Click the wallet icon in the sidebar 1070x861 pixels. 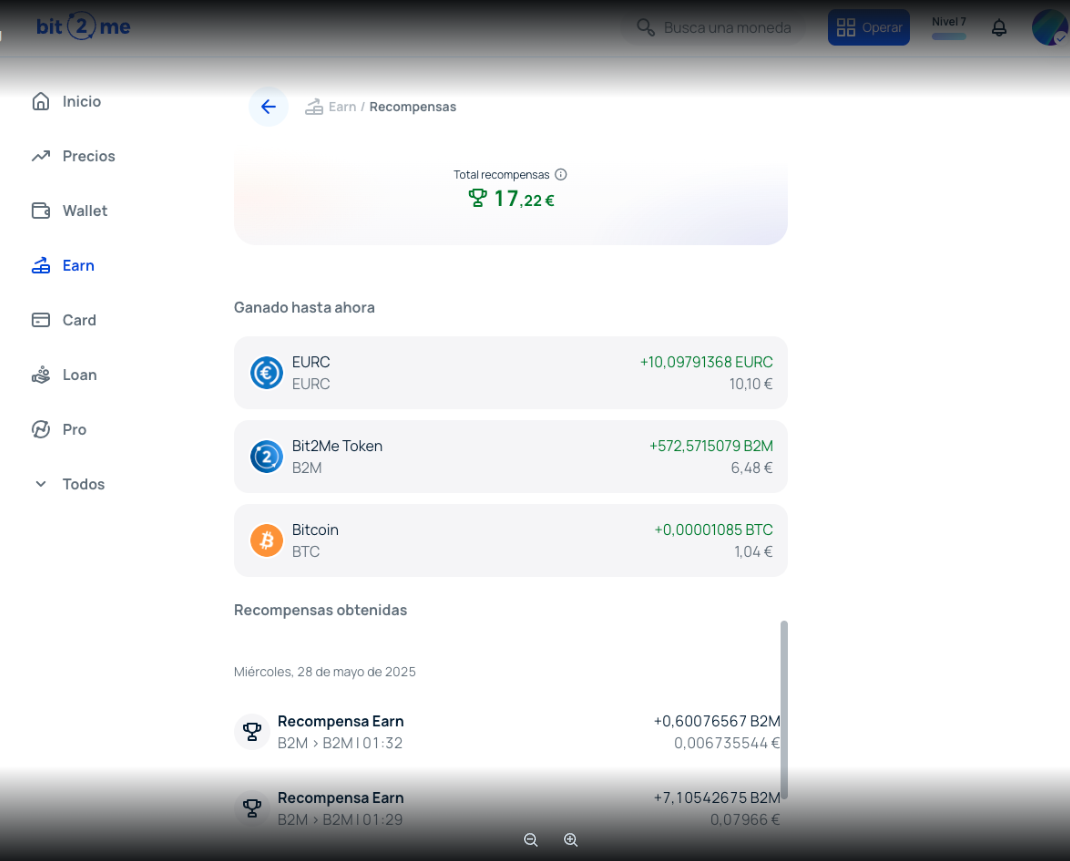(x=41, y=211)
